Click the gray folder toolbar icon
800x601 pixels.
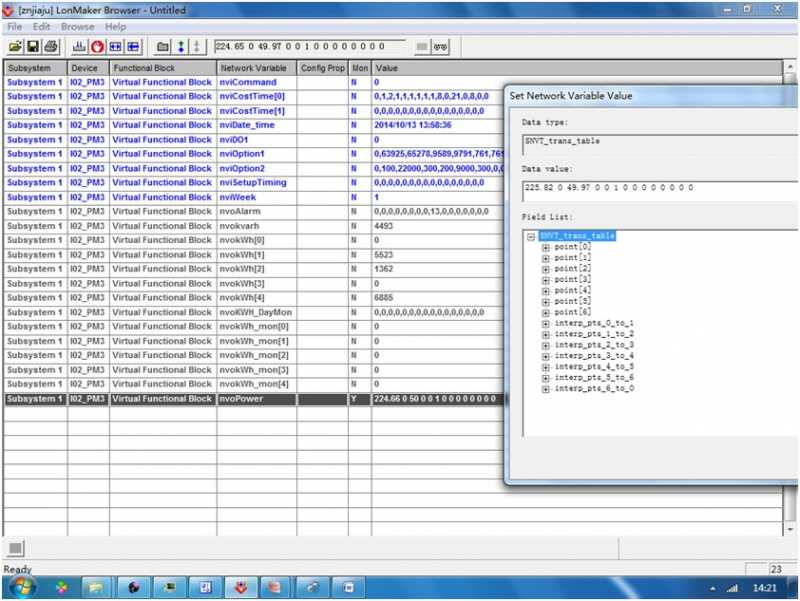click(163, 47)
